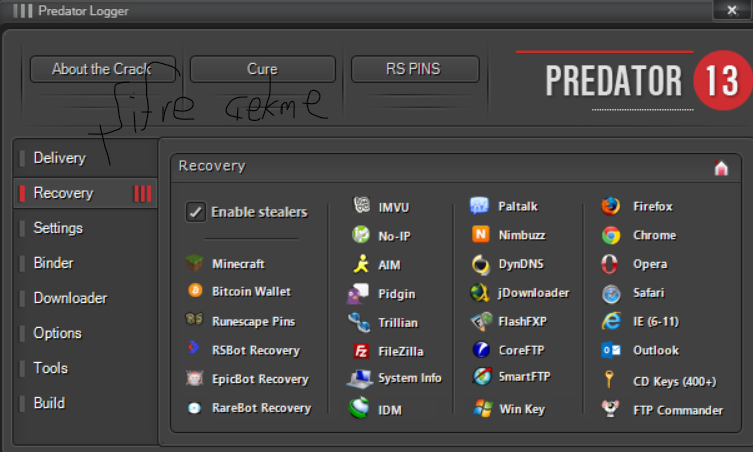Click the blue Outlook icon
The image size is (753, 452).
tap(611, 350)
